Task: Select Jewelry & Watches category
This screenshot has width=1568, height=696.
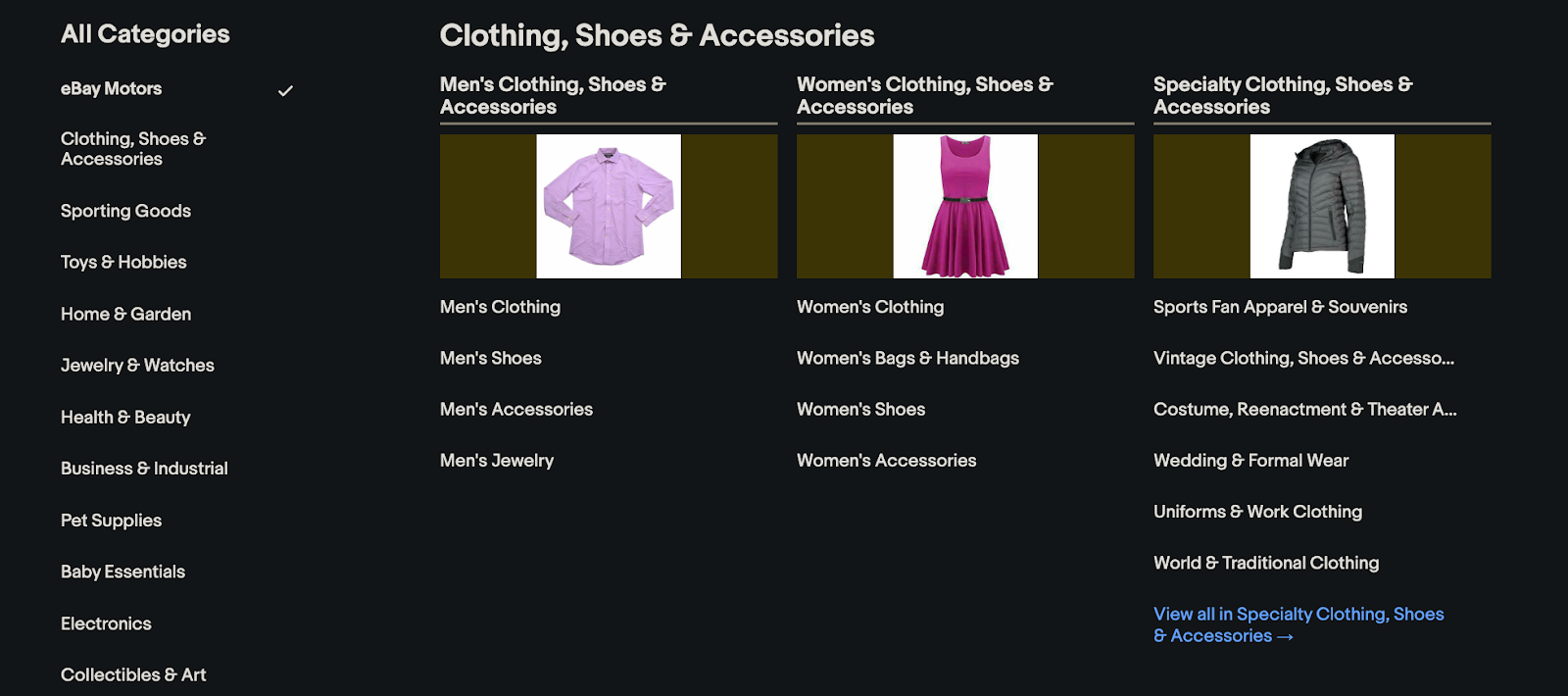Action: coord(137,365)
